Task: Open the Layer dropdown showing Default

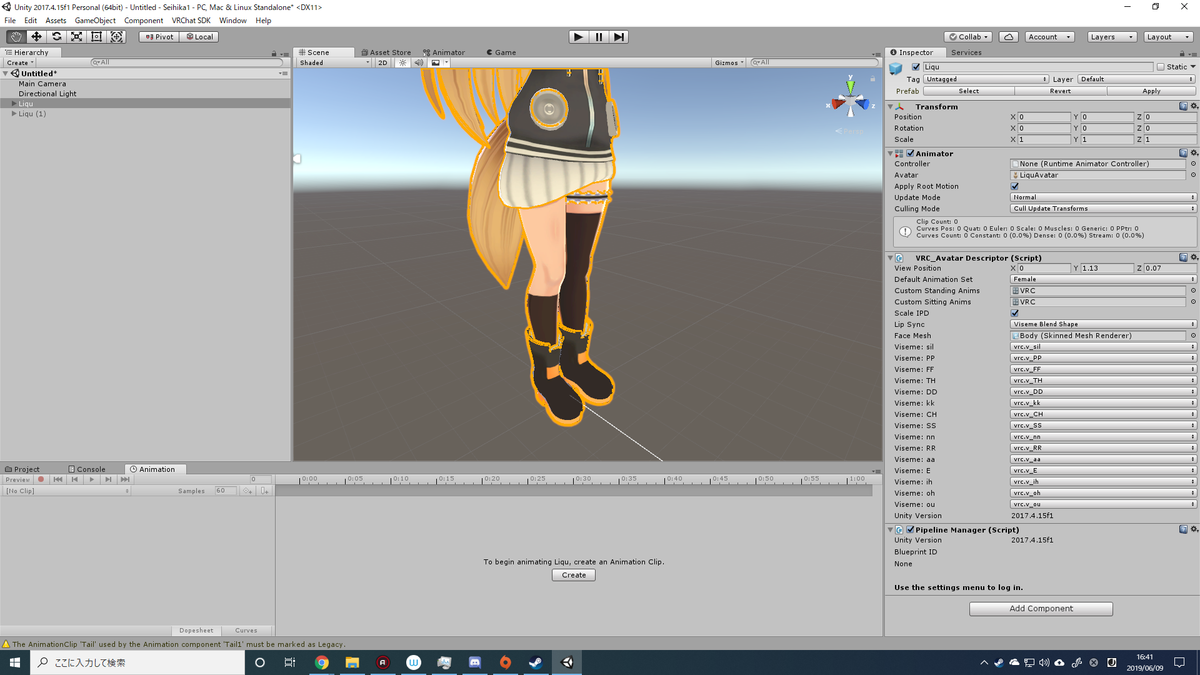Action: 1137,79
